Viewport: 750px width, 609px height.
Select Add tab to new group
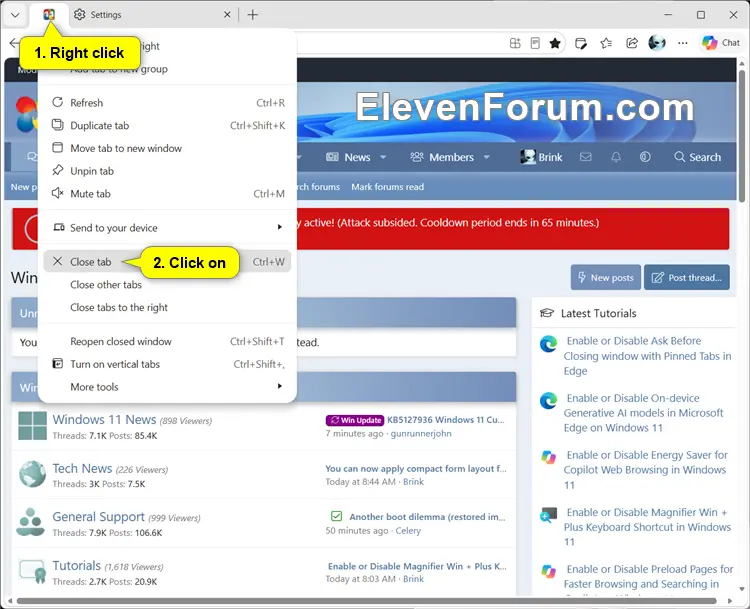pos(167,69)
